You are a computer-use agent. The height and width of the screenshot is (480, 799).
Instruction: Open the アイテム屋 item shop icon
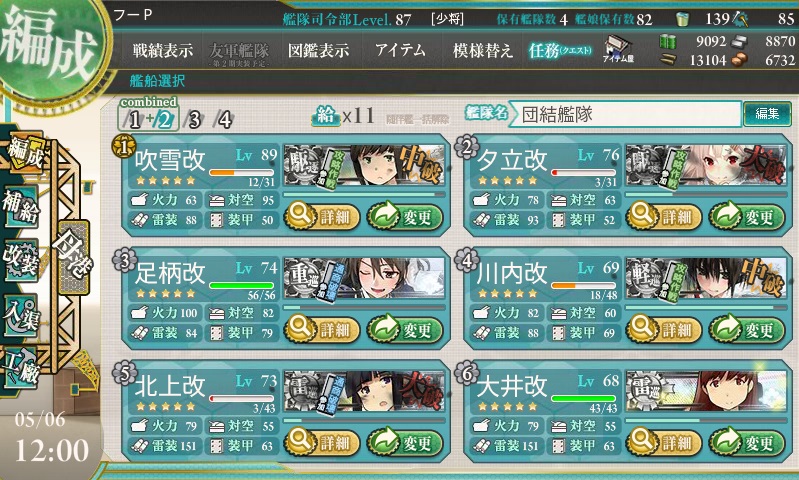tap(619, 50)
